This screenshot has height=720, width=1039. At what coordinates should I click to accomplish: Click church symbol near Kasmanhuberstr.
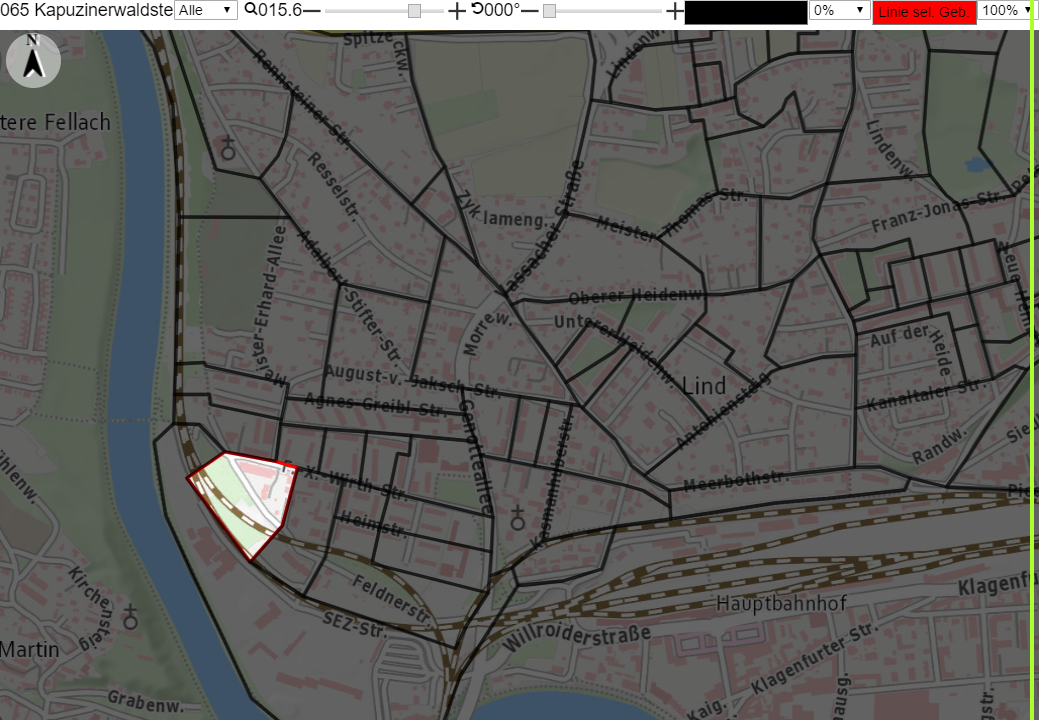pyautogui.click(x=518, y=518)
